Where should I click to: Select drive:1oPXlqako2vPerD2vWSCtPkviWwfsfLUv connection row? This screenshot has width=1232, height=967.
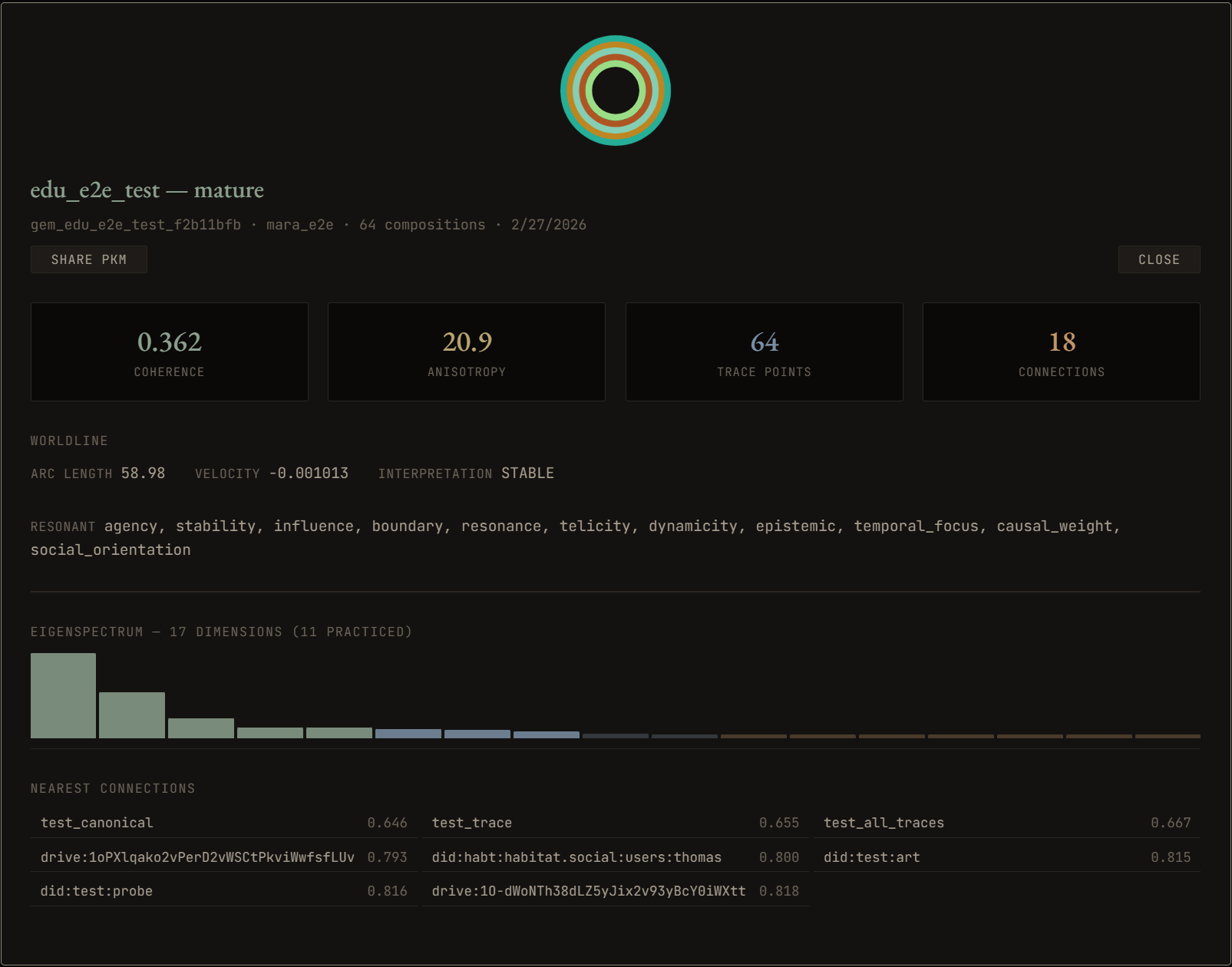(223, 857)
